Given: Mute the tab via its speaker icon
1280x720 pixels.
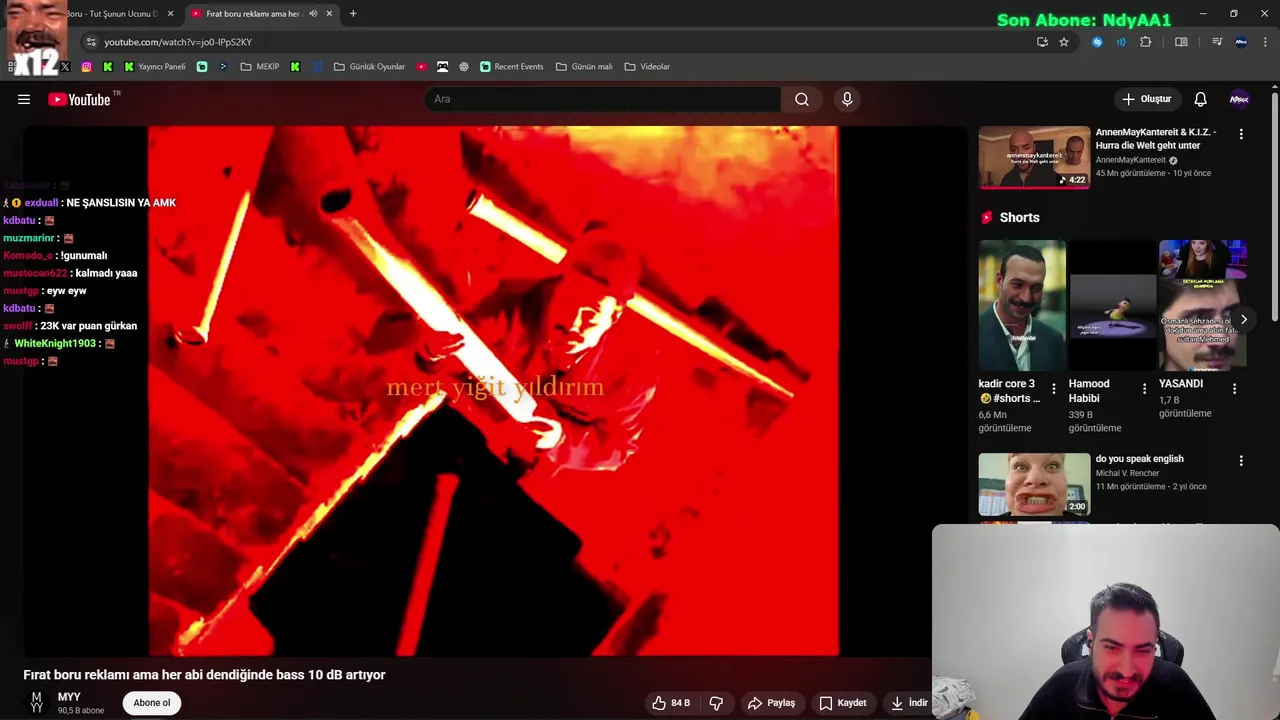Looking at the screenshot, I should point(313,14).
